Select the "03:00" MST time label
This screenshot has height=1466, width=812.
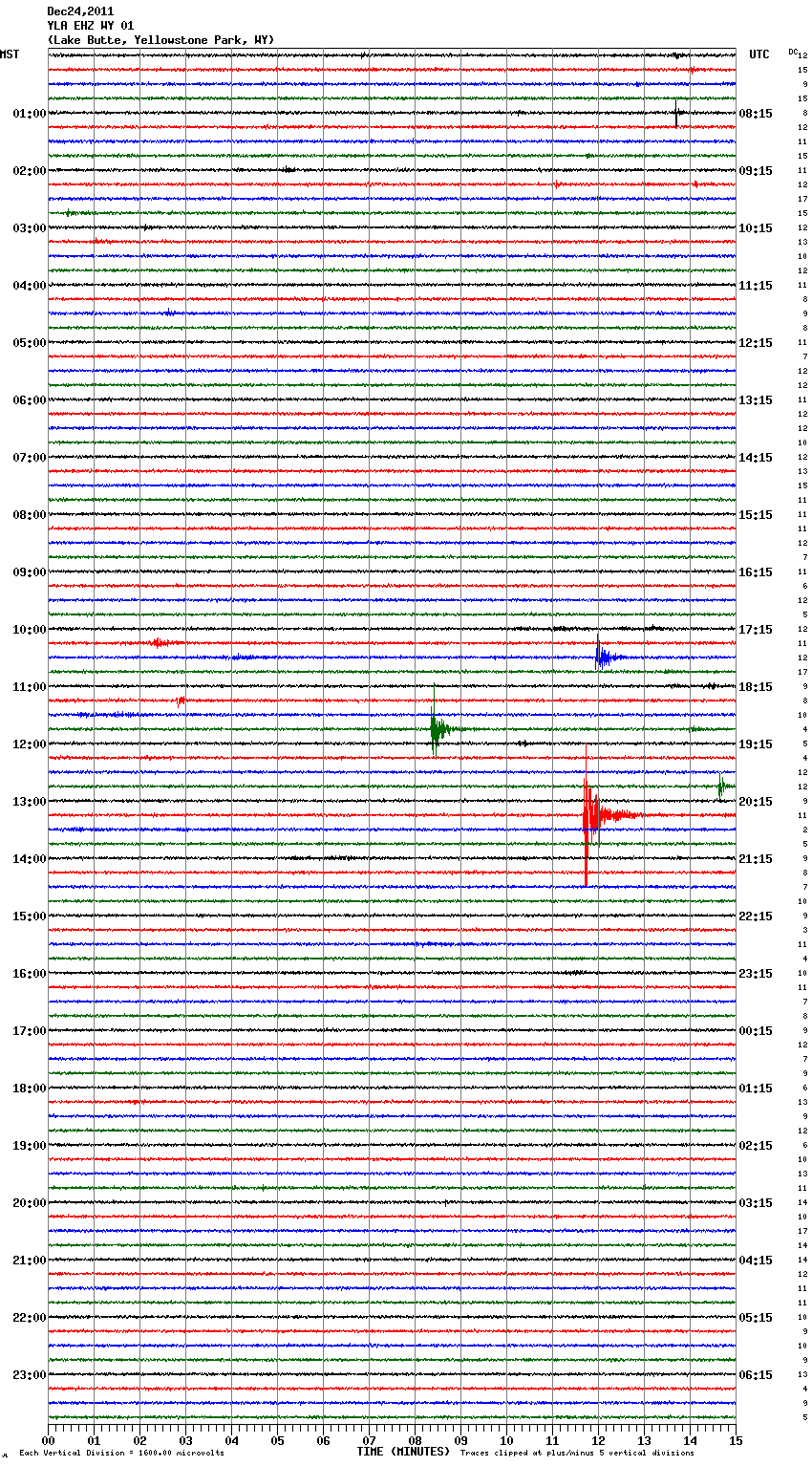29,228
